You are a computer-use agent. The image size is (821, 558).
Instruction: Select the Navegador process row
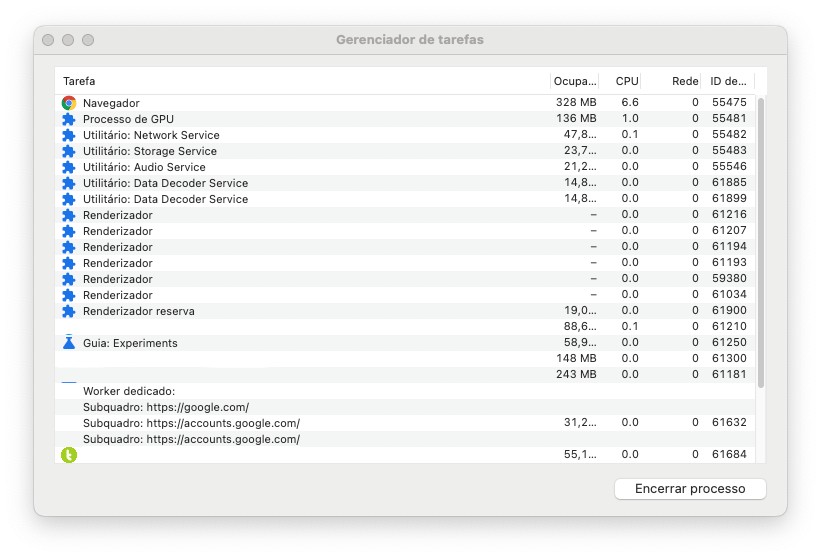pos(300,103)
